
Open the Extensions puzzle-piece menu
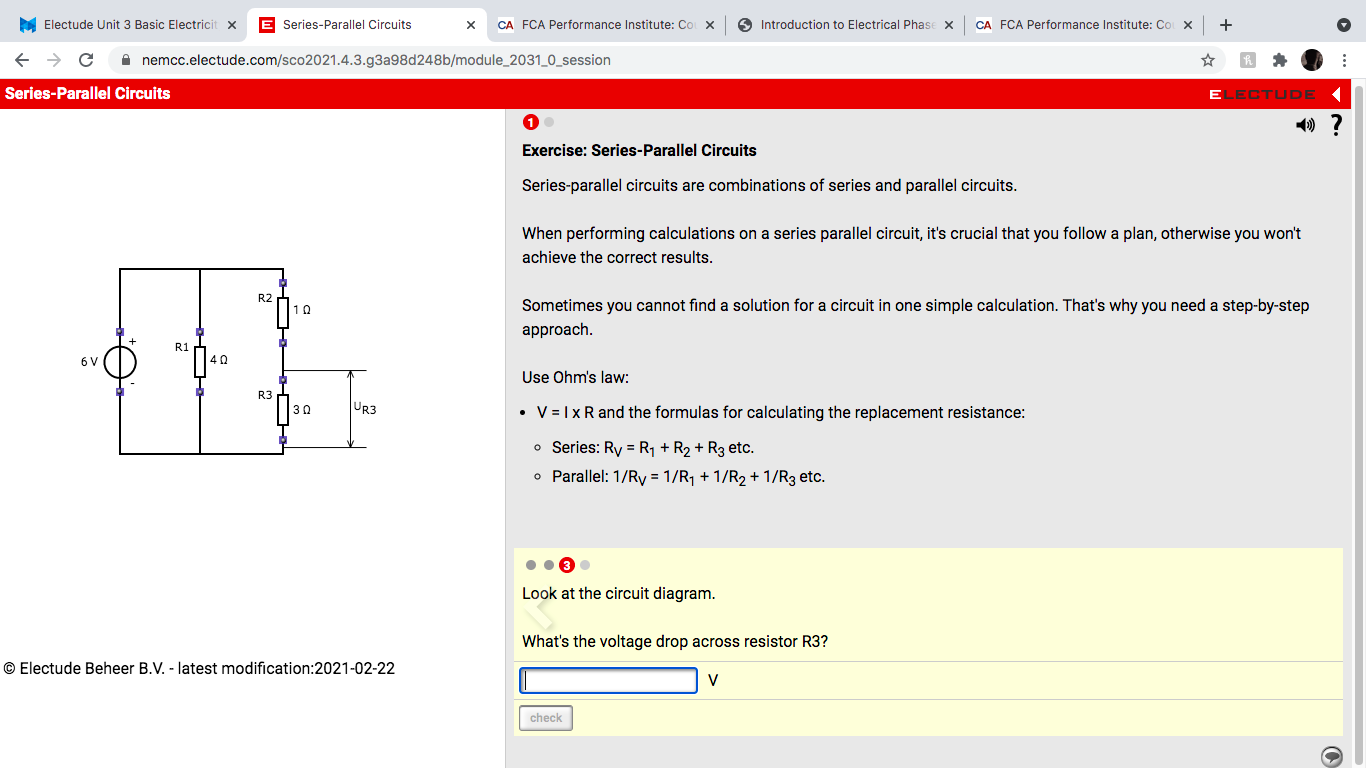1279,60
